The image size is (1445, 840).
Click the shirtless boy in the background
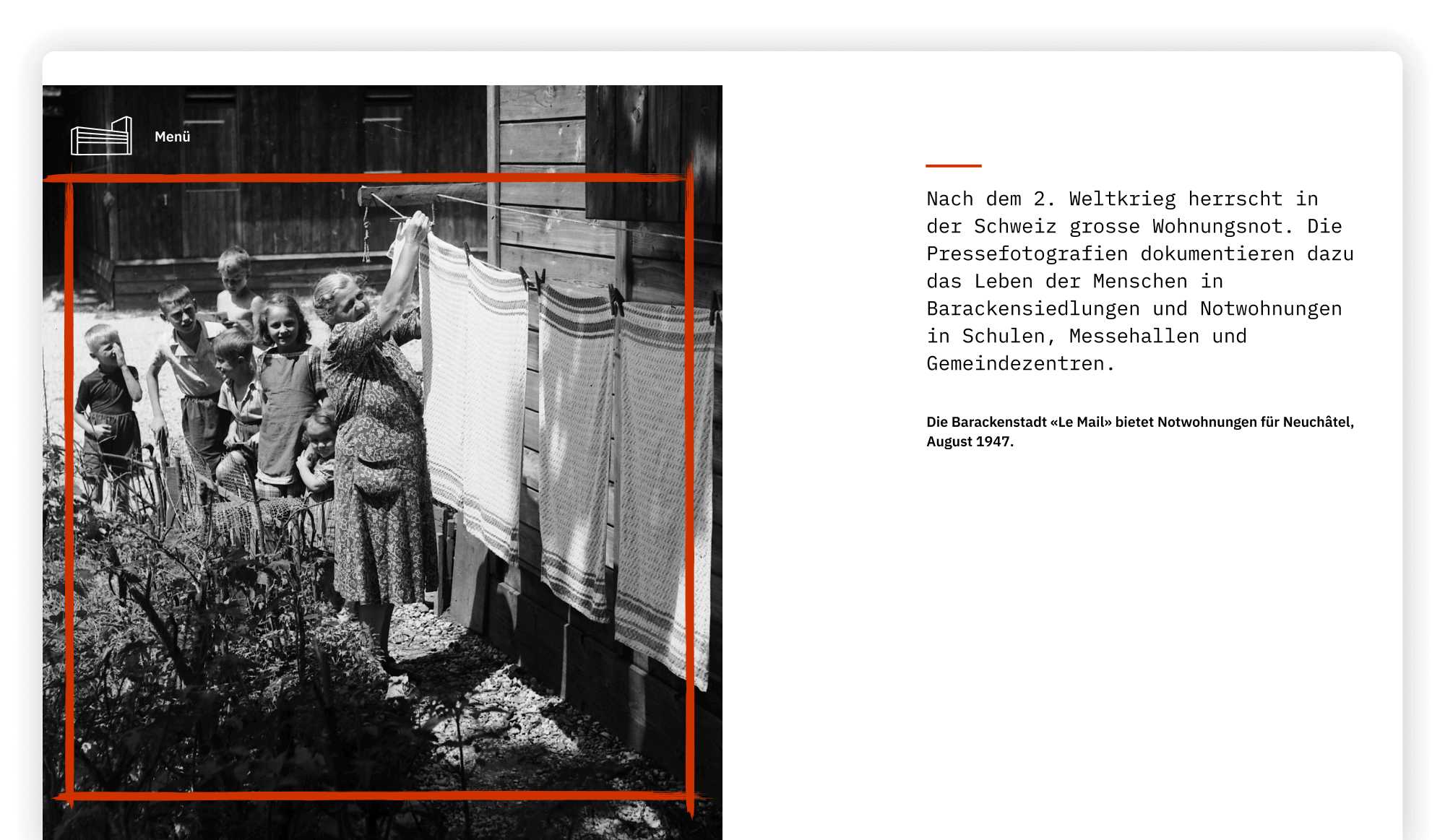click(x=238, y=289)
